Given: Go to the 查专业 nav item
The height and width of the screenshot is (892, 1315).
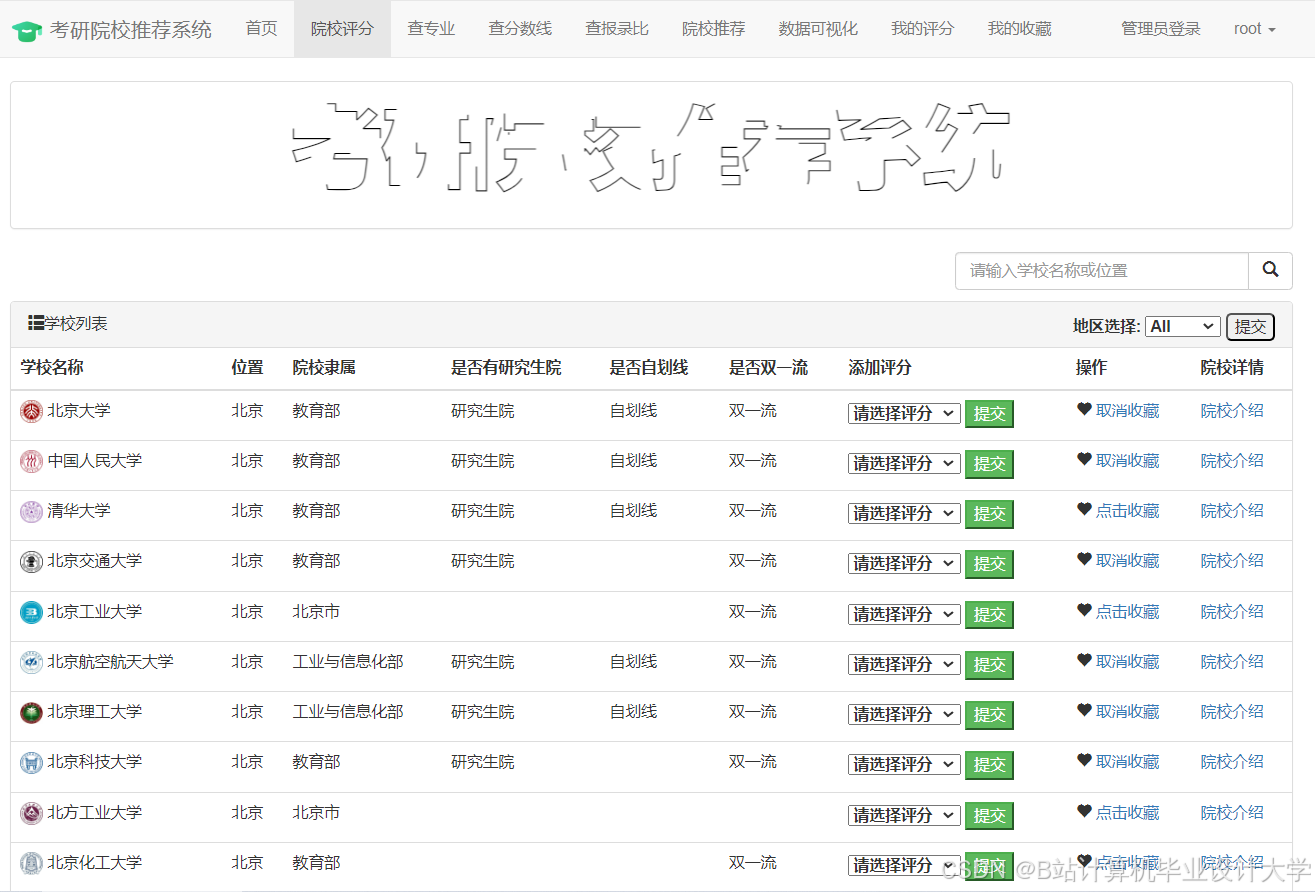Looking at the screenshot, I should tap(431, 29).
